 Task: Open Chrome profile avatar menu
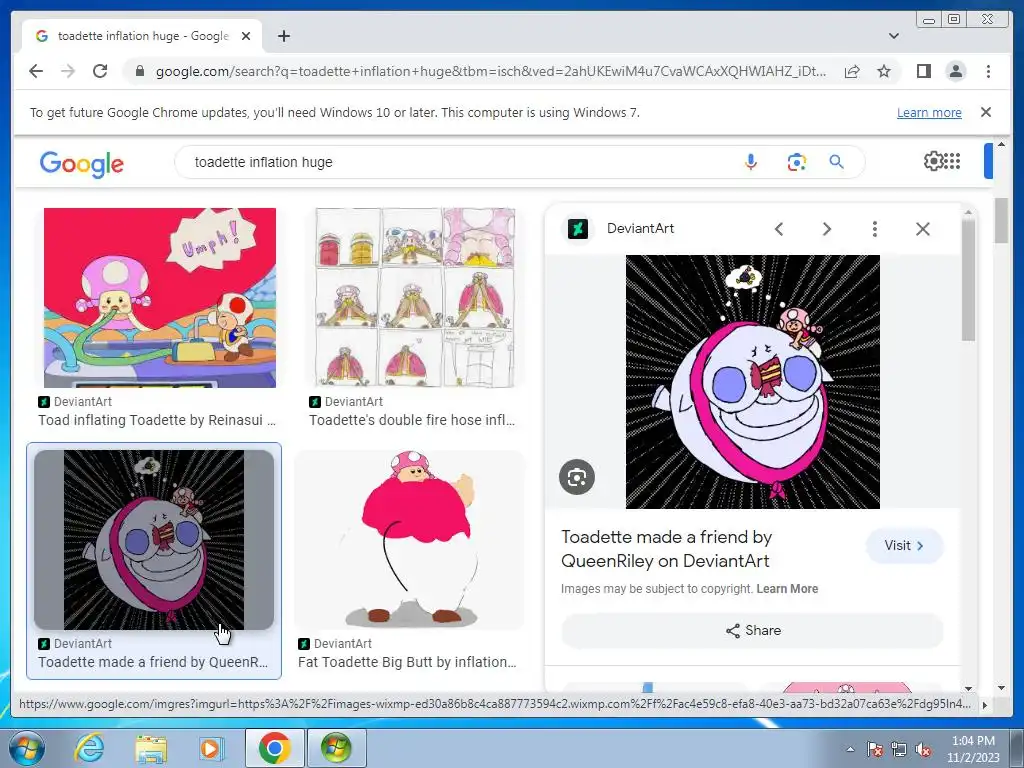pos(955,71)
